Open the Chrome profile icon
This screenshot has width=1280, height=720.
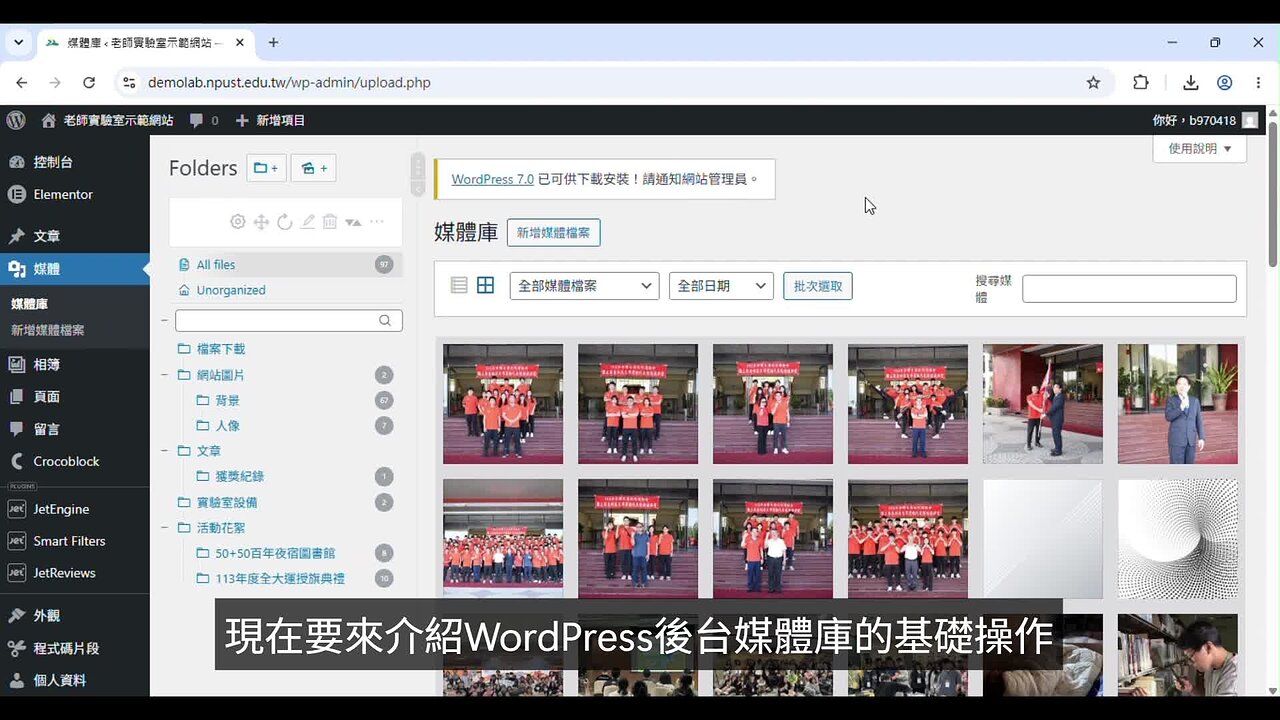[x=1224, y=83]
